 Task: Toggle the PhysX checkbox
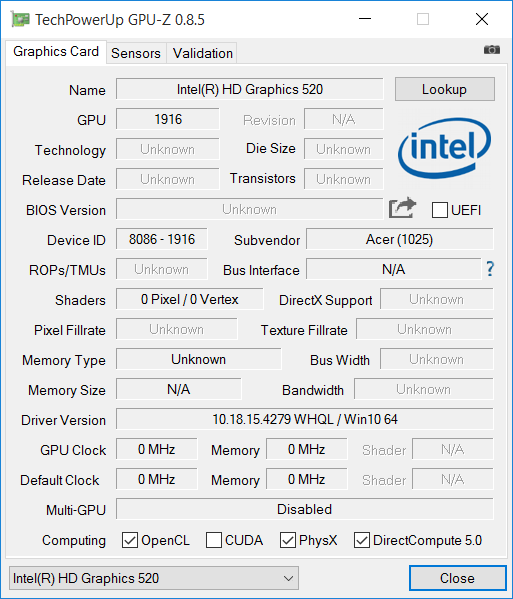tap(288, 540)
